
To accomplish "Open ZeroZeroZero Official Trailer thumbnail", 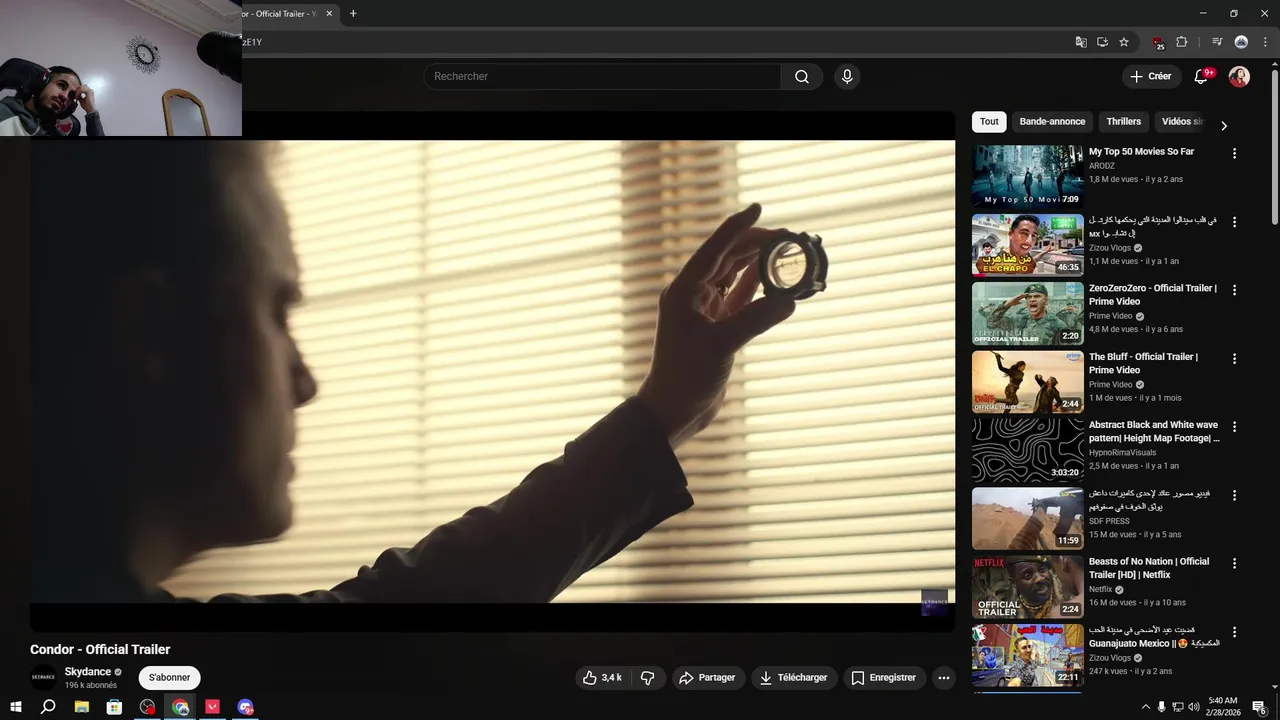I will [1028, 313].
